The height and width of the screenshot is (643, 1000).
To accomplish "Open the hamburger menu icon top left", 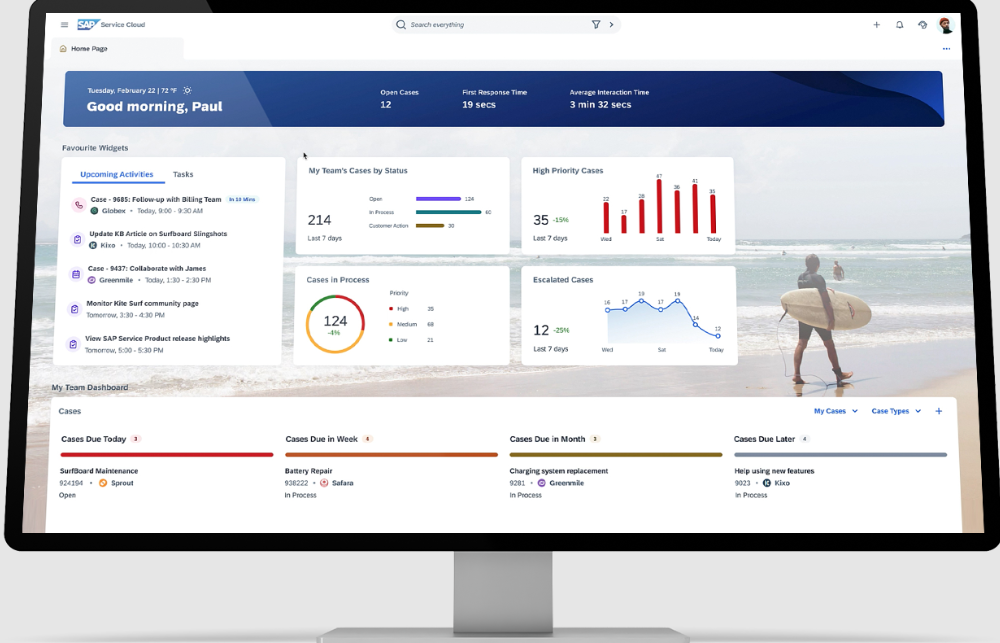I will 63,24.
